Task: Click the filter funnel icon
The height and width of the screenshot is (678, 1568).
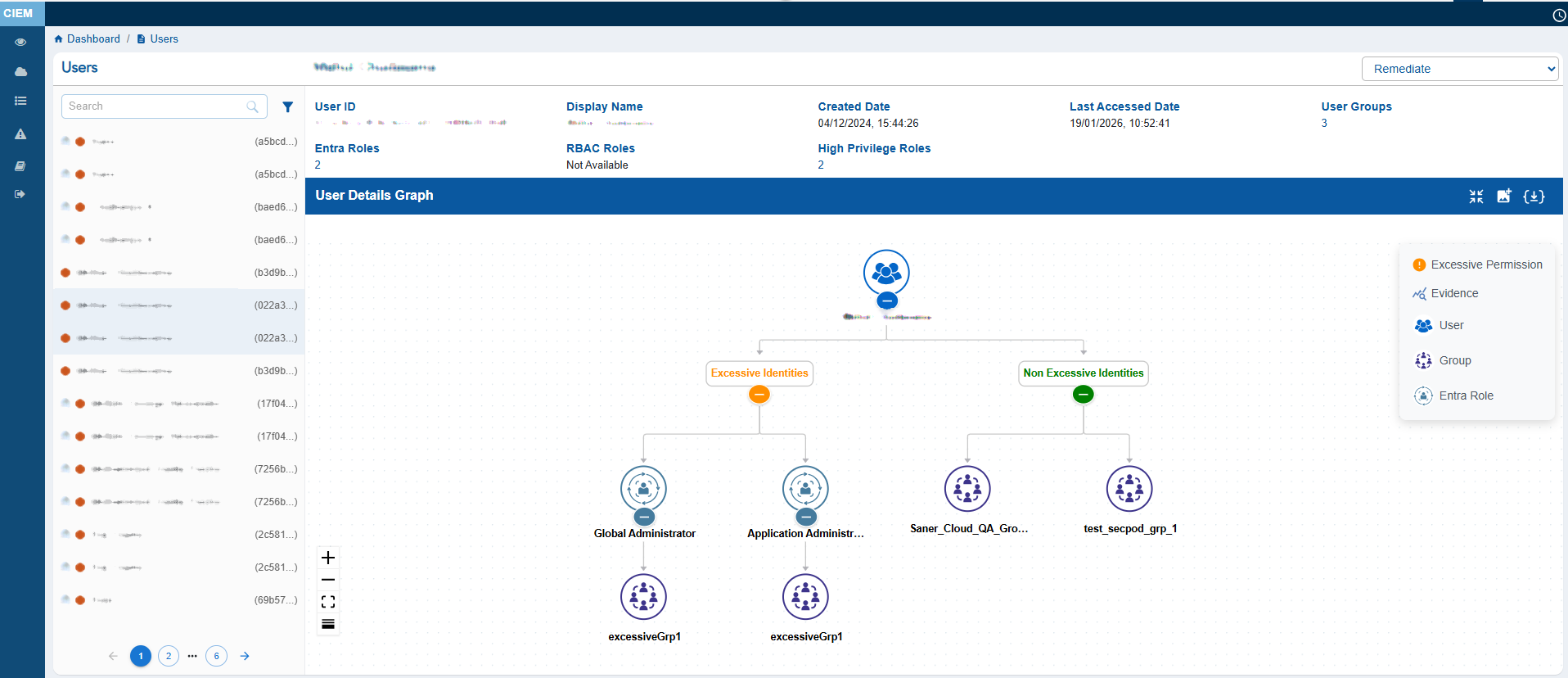Action: coord(287,107)
